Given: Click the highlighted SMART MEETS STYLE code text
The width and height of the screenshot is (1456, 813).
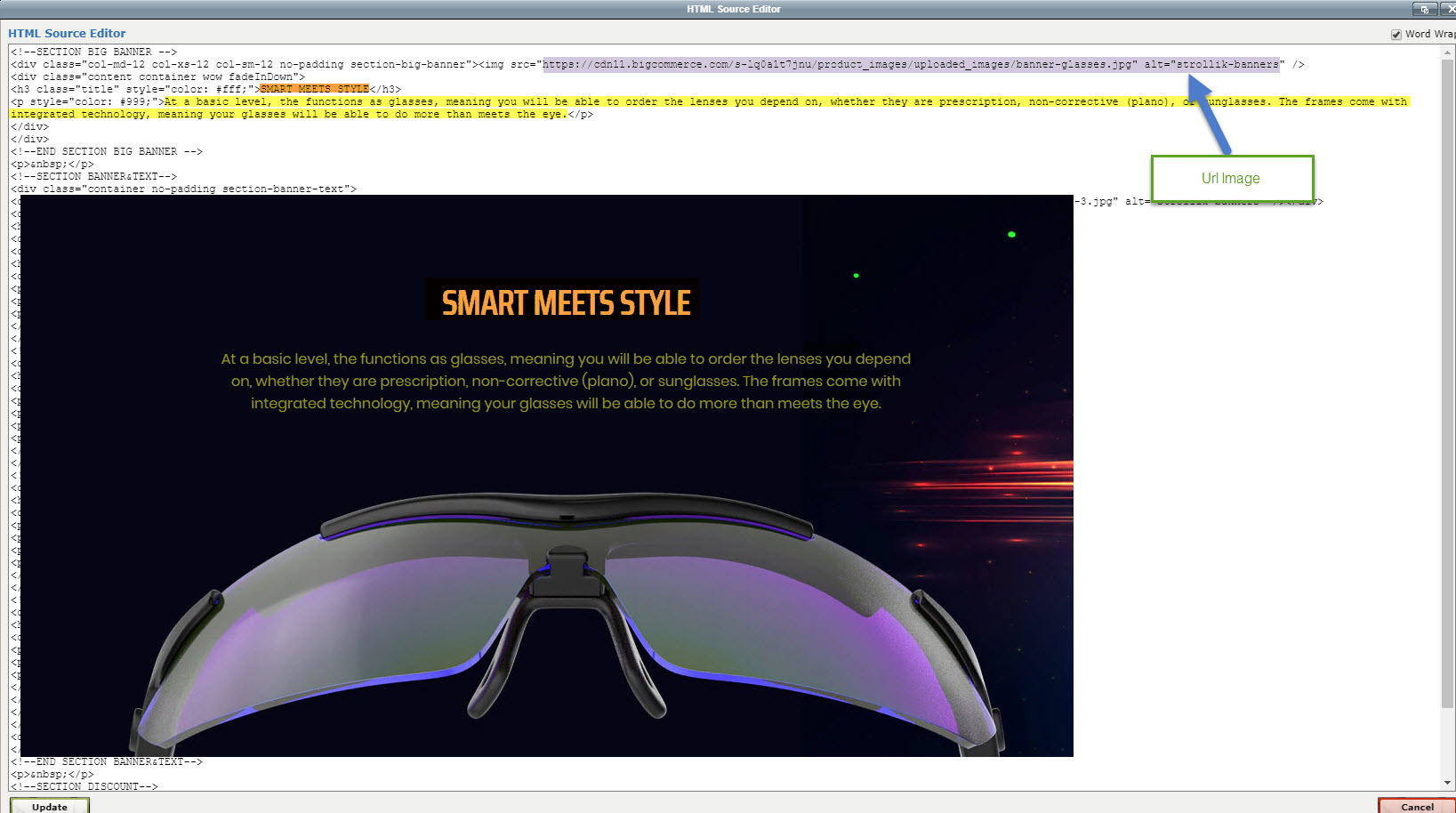Looking at the screenshot, I should coord(314,89).
